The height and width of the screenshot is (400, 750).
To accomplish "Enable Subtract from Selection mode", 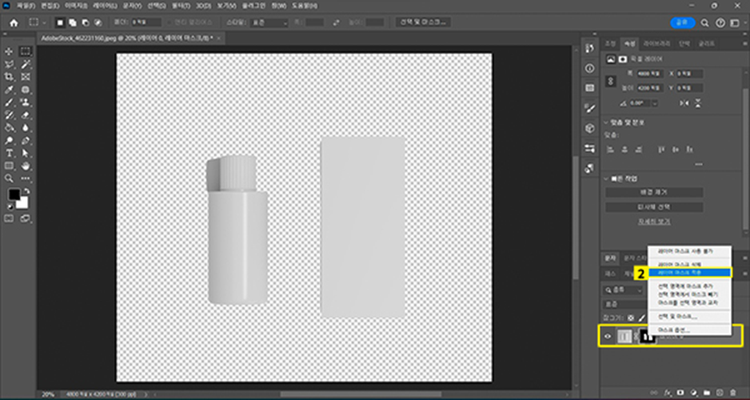I will pos(85,22).
